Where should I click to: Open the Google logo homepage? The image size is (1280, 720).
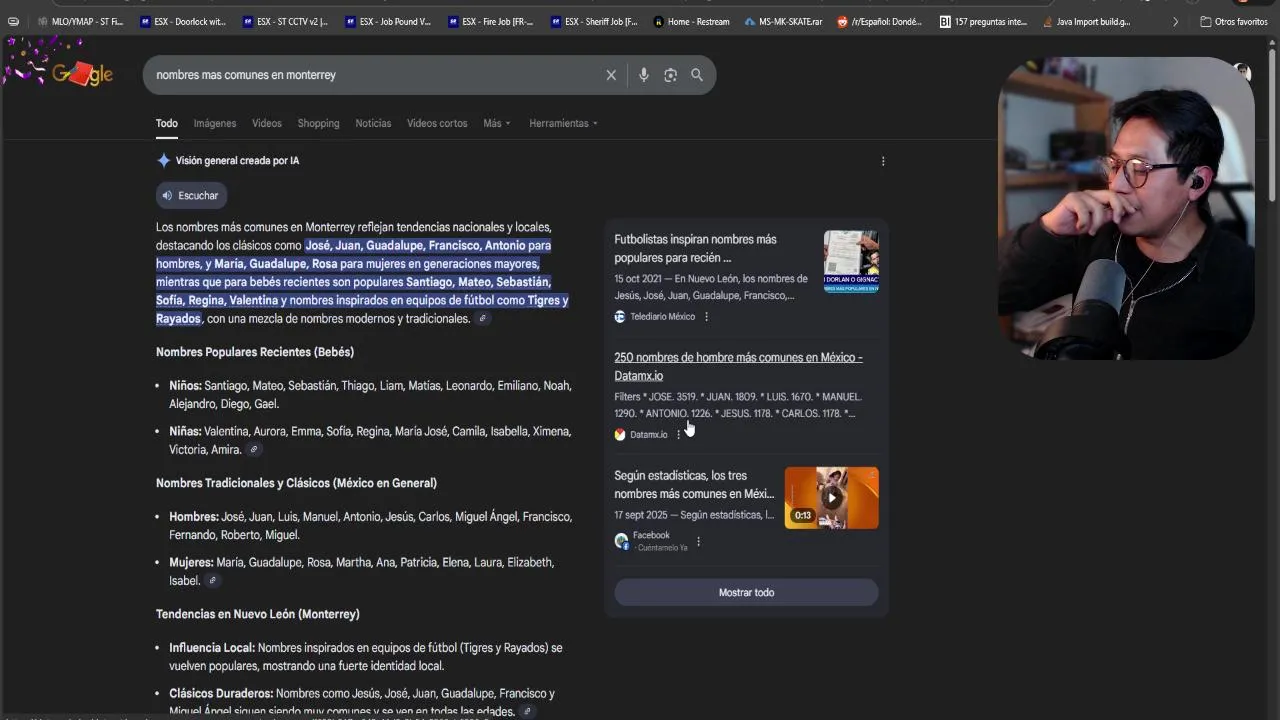(82, 74)
